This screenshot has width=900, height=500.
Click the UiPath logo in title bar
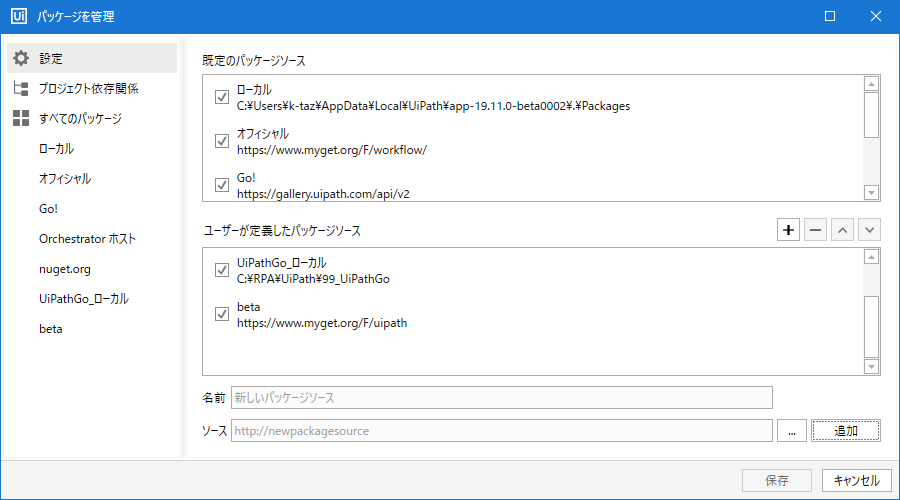pyautogui.click(x=19, y=16)
